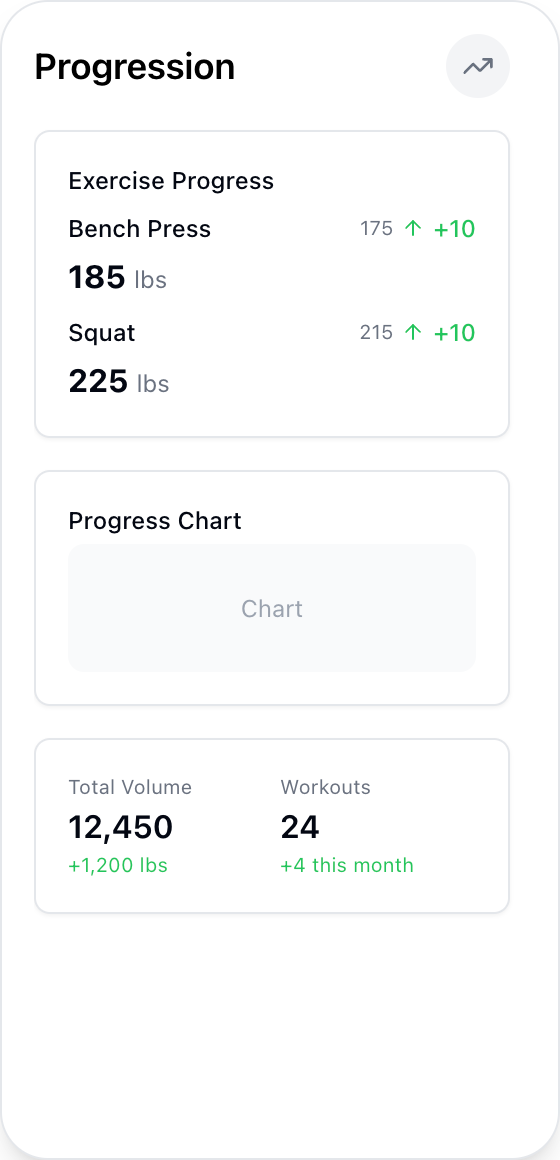Open the Total Volume 12,450 stat
560x1160 pixels.
[130, 826]
